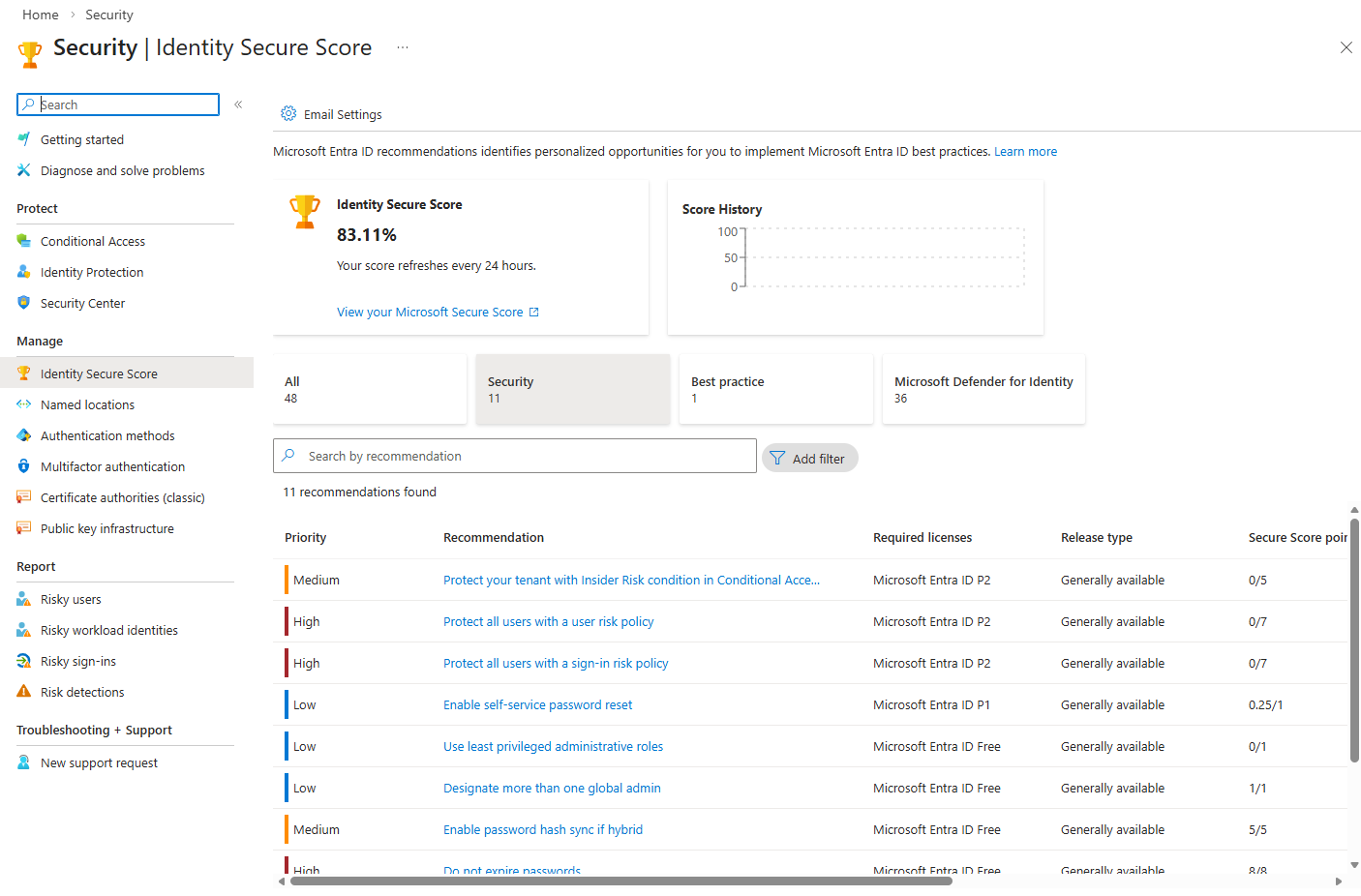The height and width of the screenshot is (896, 1361).
Task: Click the Diagnose and solve problems wrench icon
Action: coord(24,170)
